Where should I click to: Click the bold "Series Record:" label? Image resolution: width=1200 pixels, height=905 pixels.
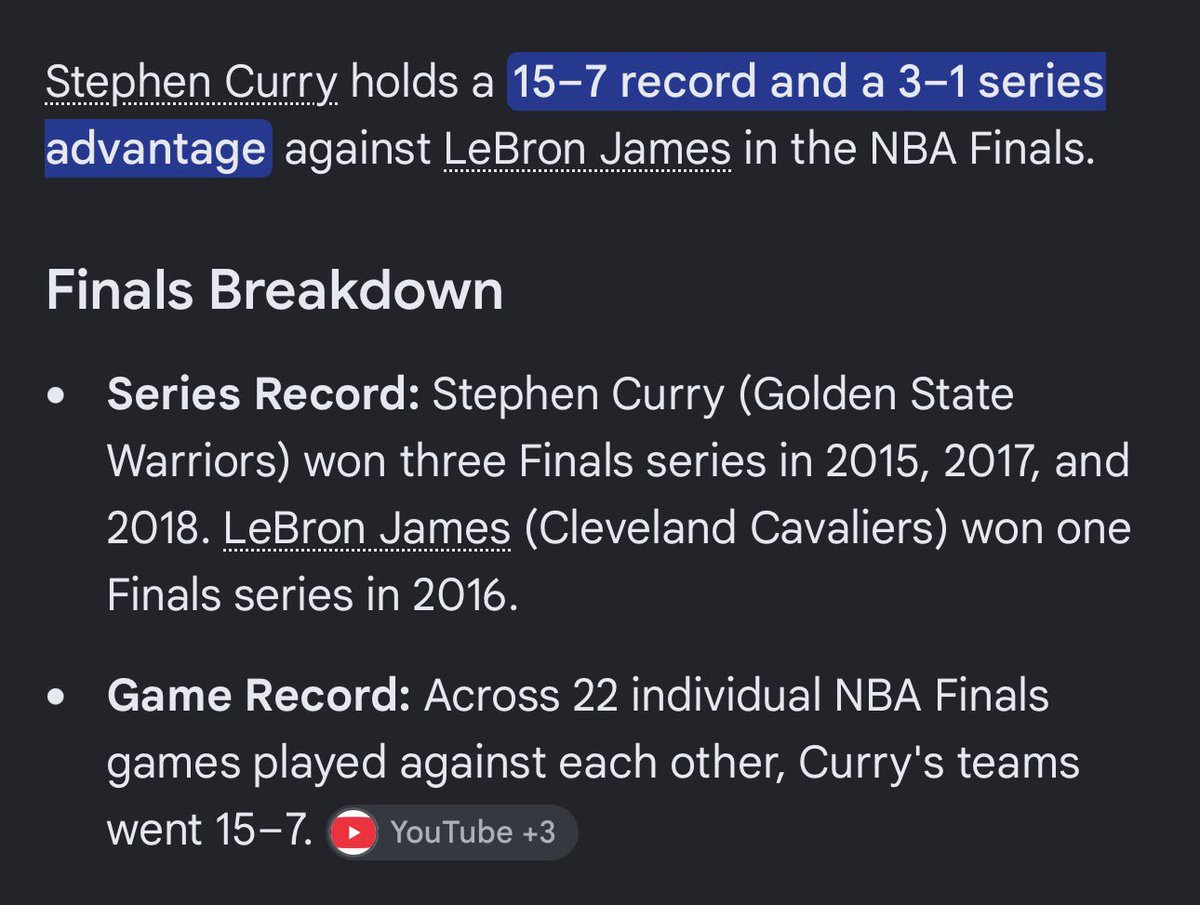(x=263, y=395)
